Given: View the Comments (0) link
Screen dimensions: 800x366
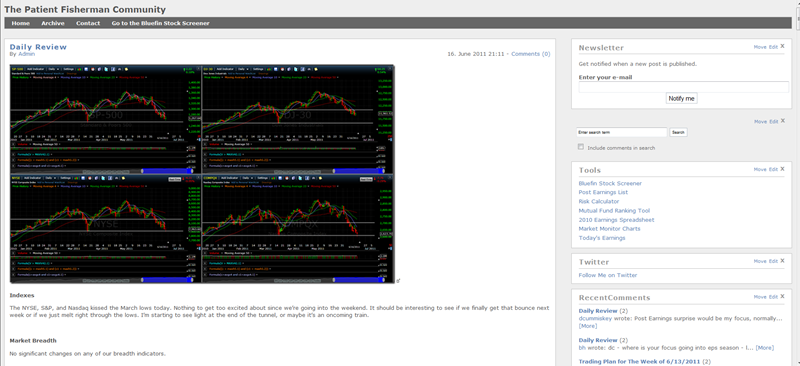Looking at the screenshot, I should click(531, 54).
